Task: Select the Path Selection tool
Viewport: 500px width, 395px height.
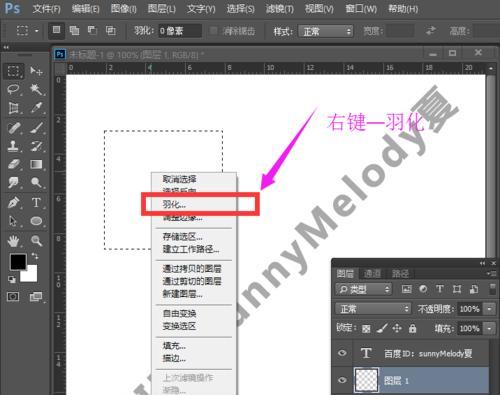Action: (13, 221)
